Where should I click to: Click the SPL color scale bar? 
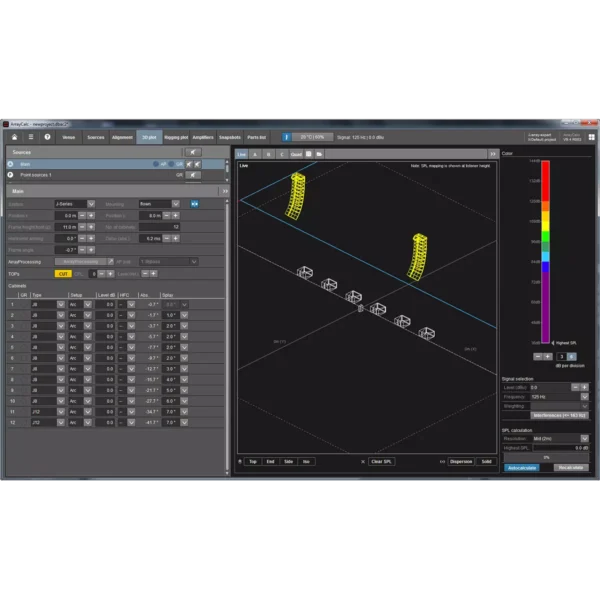pyautogui.click(x=545, y=252)
